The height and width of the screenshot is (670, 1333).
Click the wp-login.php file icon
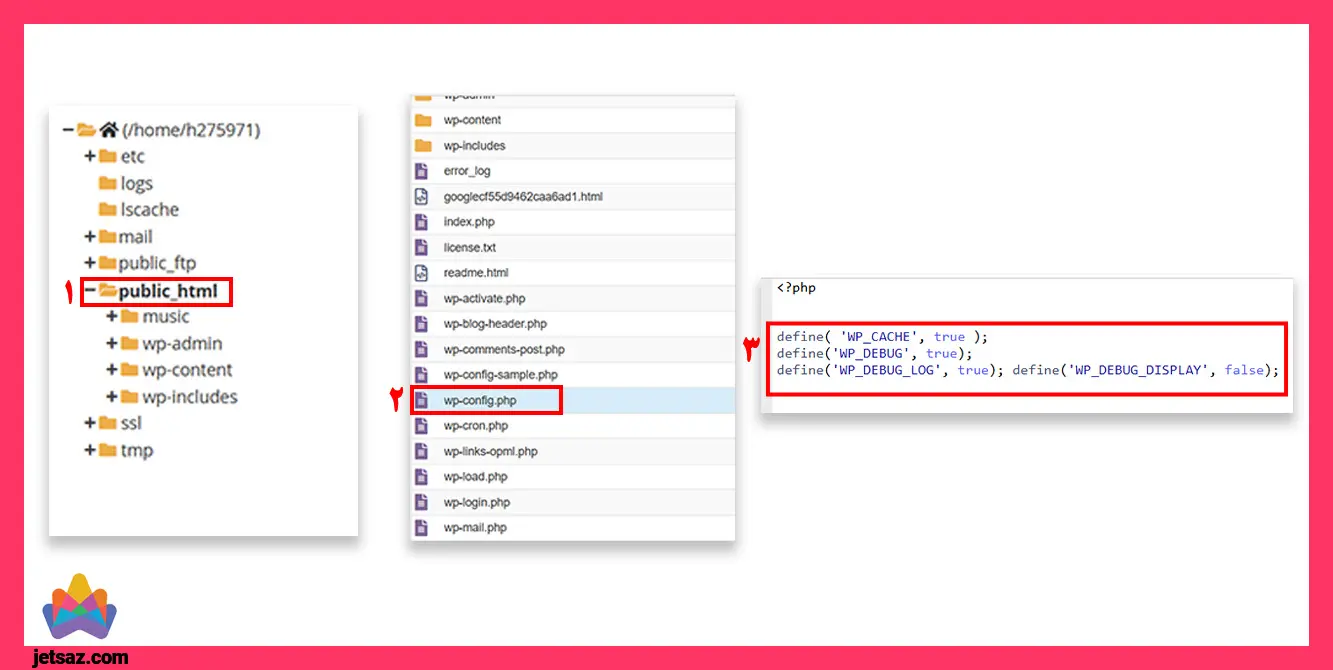[x=422, y=502]
